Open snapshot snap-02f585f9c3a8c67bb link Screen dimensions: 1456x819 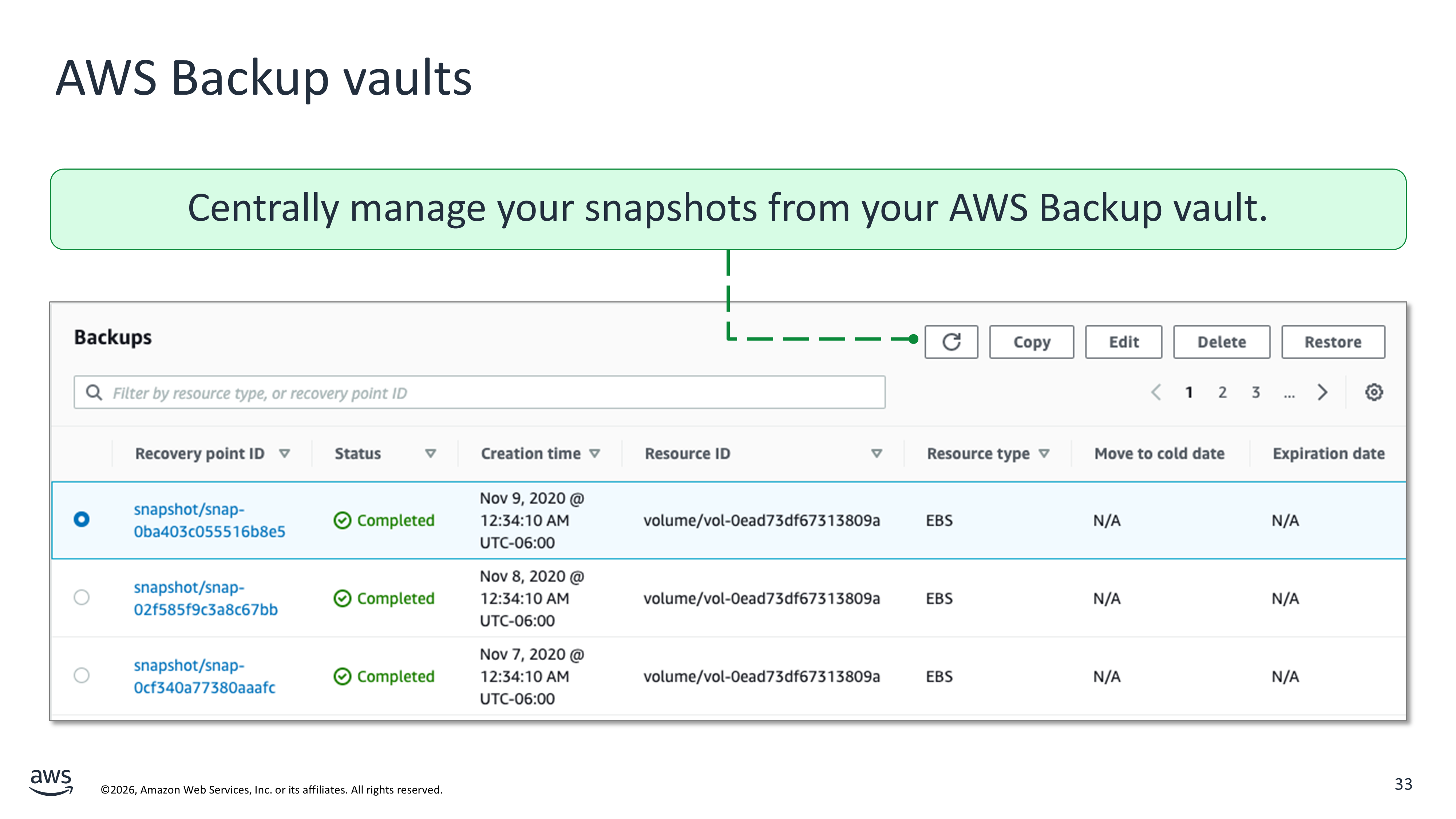point(205,598)
